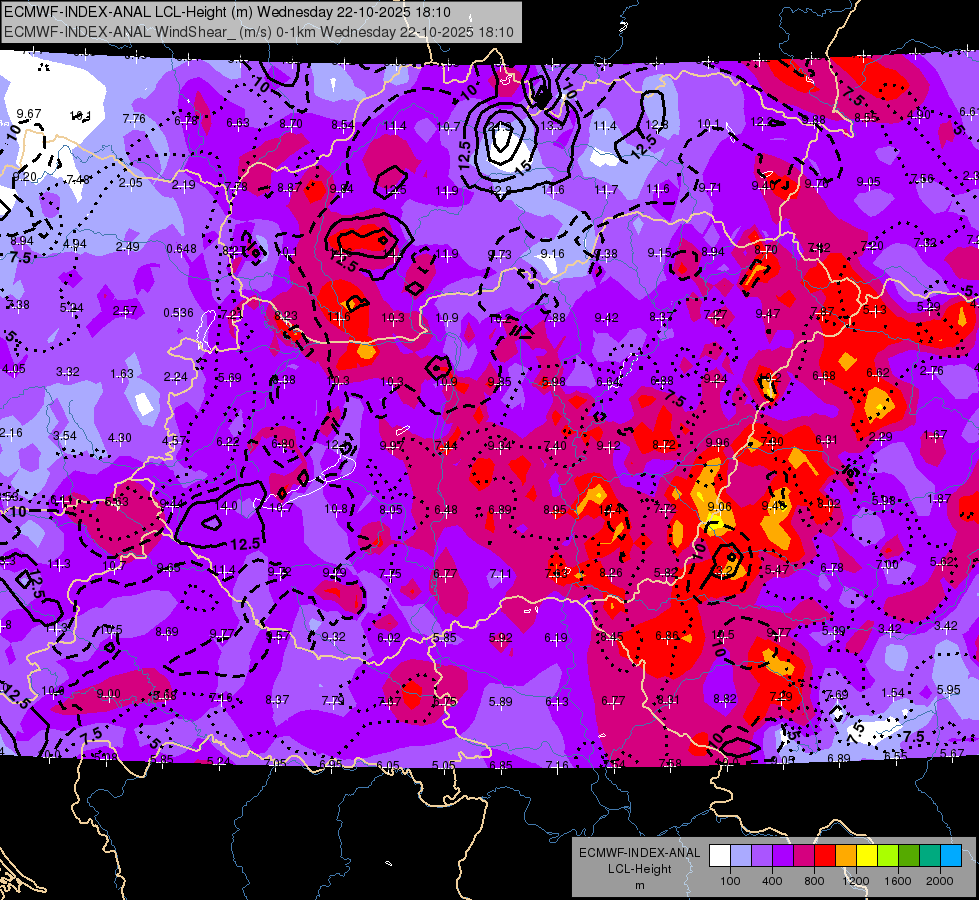Click the grid value 9.32
979x900 pixels.
333,636
